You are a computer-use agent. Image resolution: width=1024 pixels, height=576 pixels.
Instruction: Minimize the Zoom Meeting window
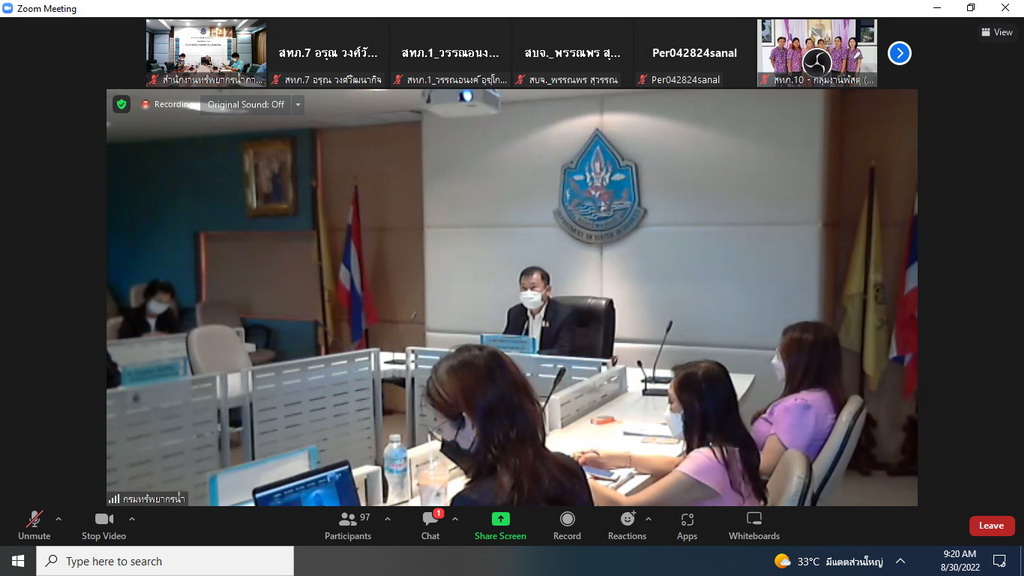pos(937,8)
